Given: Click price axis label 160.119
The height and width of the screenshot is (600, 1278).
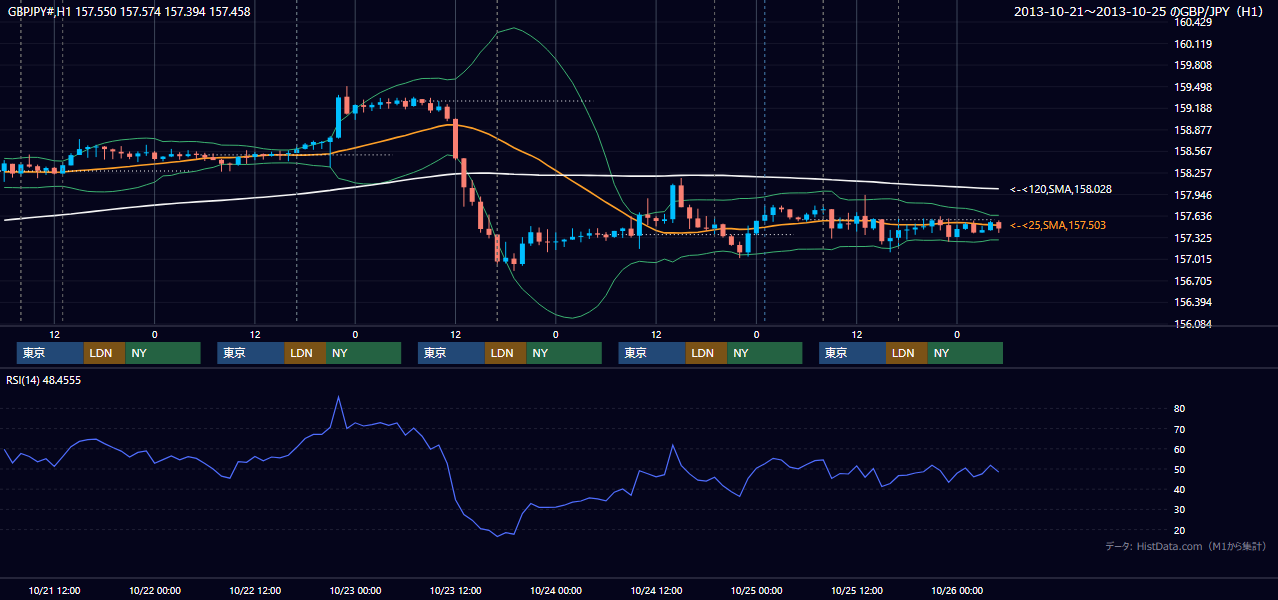Looking at the screenshot, I should (x=1194, y=44).
